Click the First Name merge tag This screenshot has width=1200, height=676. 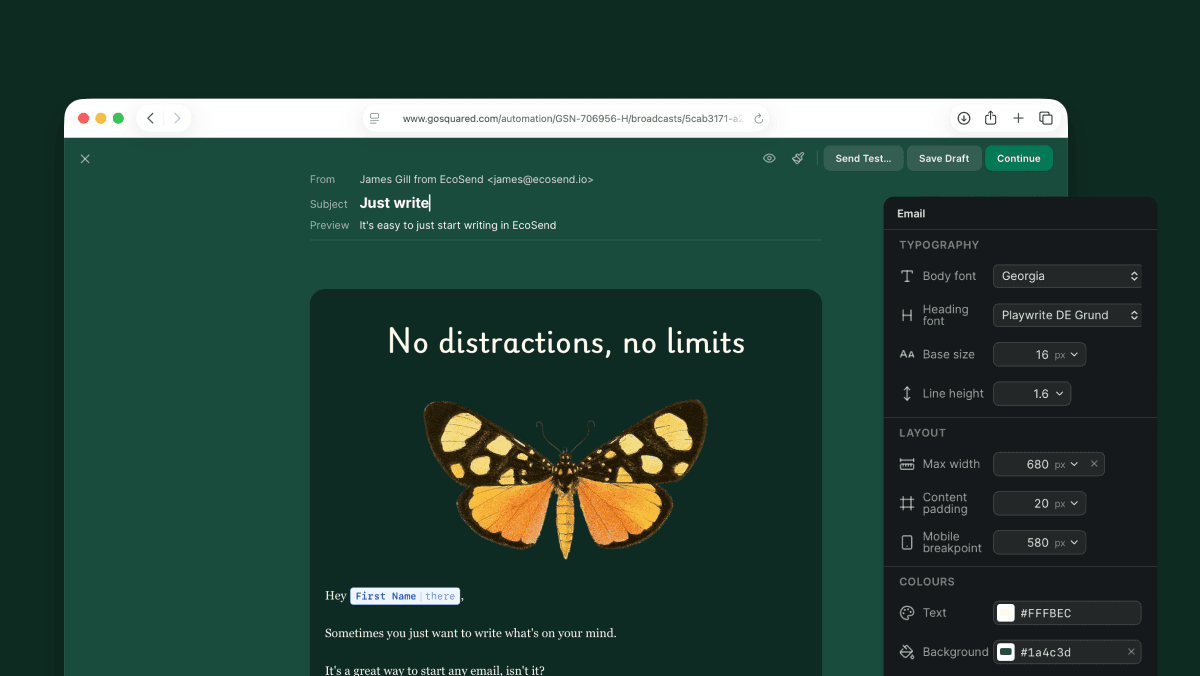coord(385,596)
